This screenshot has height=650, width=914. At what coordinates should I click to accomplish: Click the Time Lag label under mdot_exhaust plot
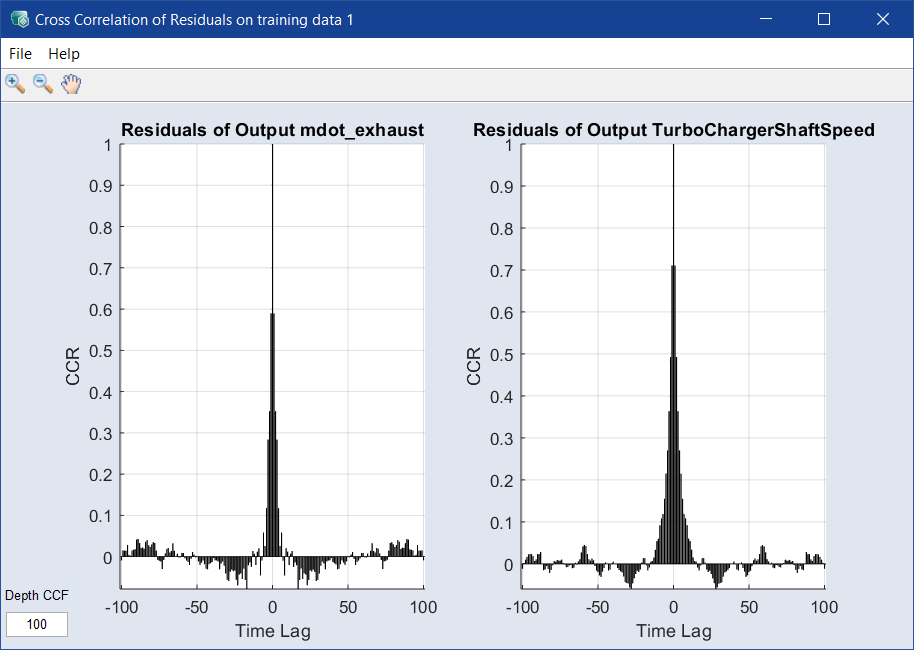pos(272,630)
